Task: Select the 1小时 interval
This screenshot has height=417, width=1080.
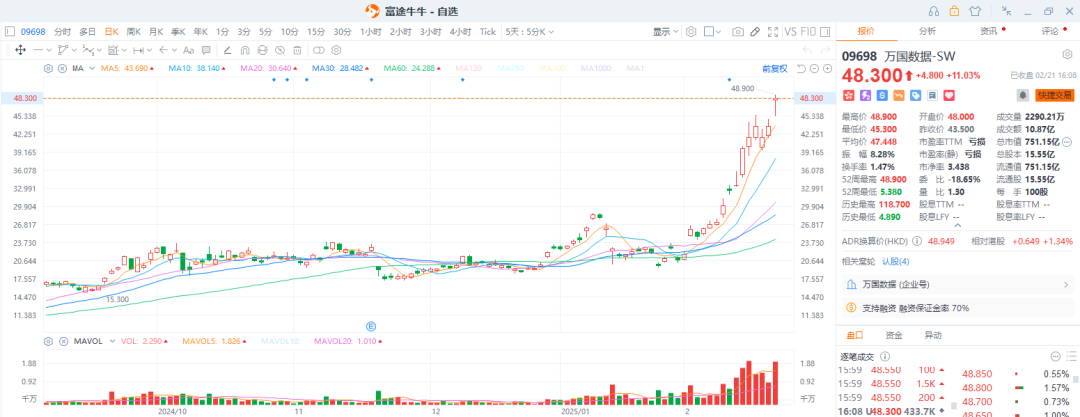Action: pos(370,32)
